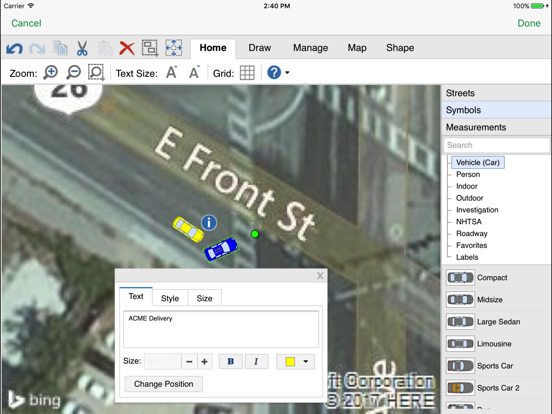552x414 pixels.
Task: Choose the Large Sedan symbol
Action: (496, 322)
